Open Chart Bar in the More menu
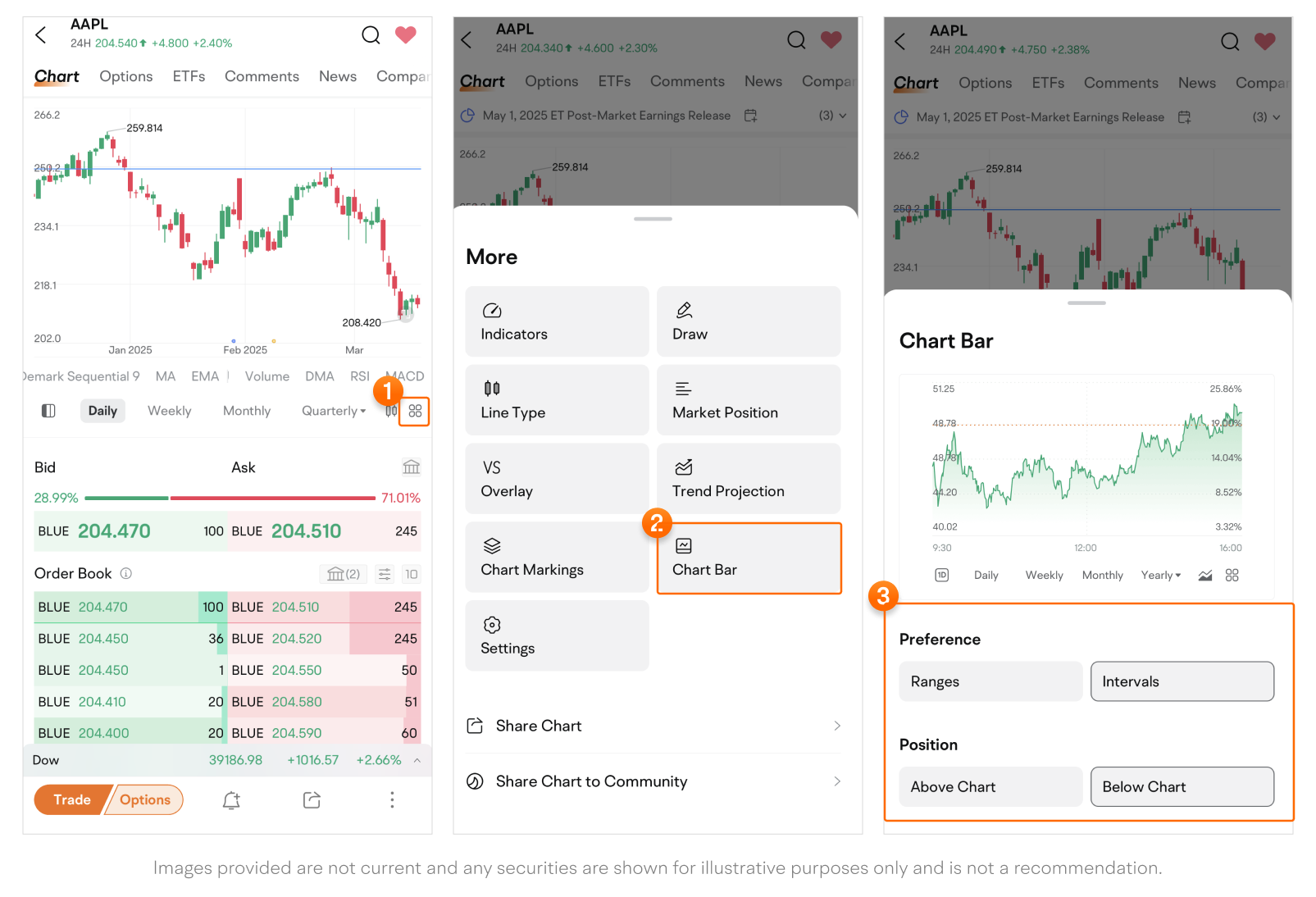The width and height of the screenshot is (1316, 897). coord(749,558)
